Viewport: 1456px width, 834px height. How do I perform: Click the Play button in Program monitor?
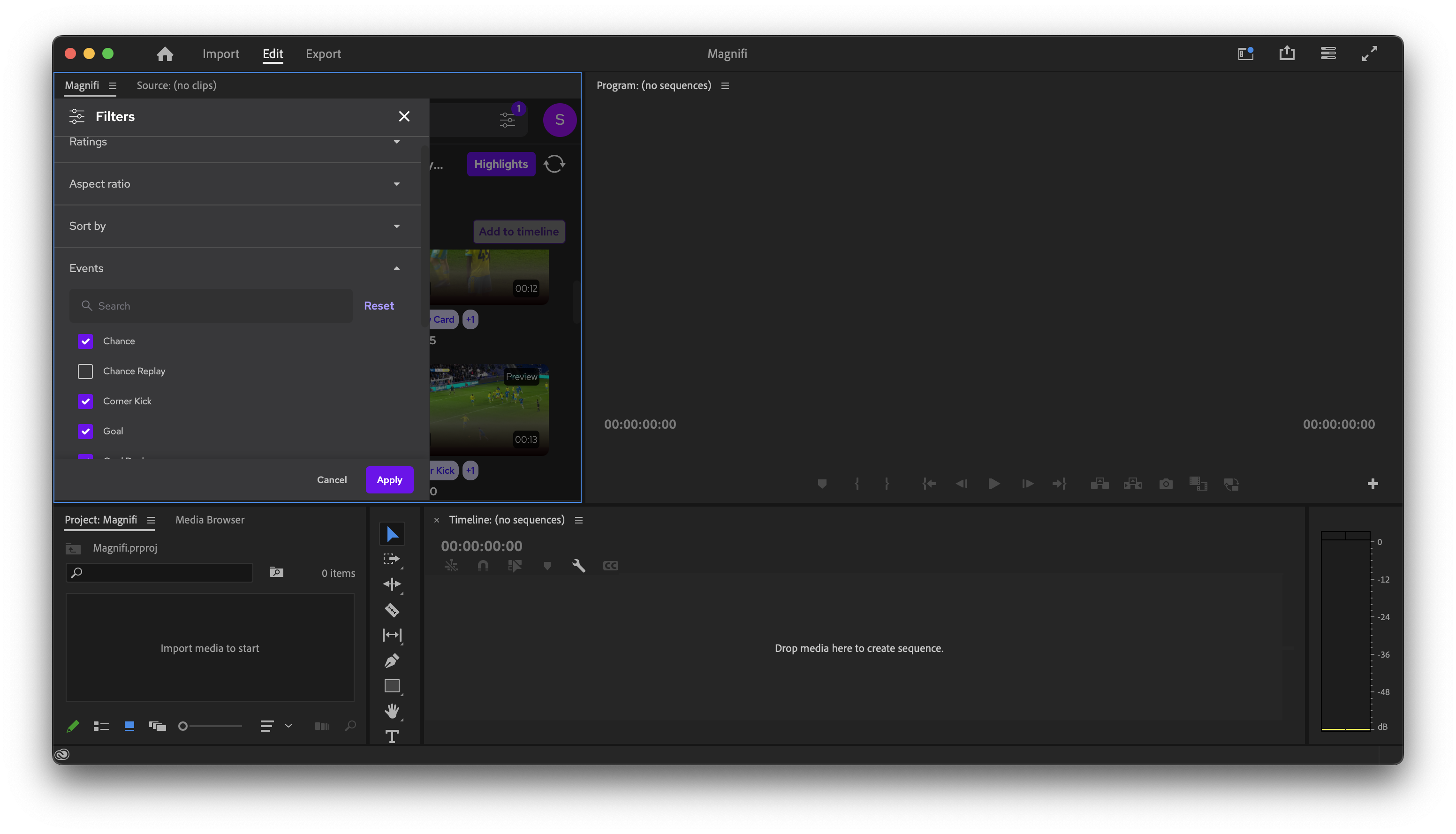994,484
